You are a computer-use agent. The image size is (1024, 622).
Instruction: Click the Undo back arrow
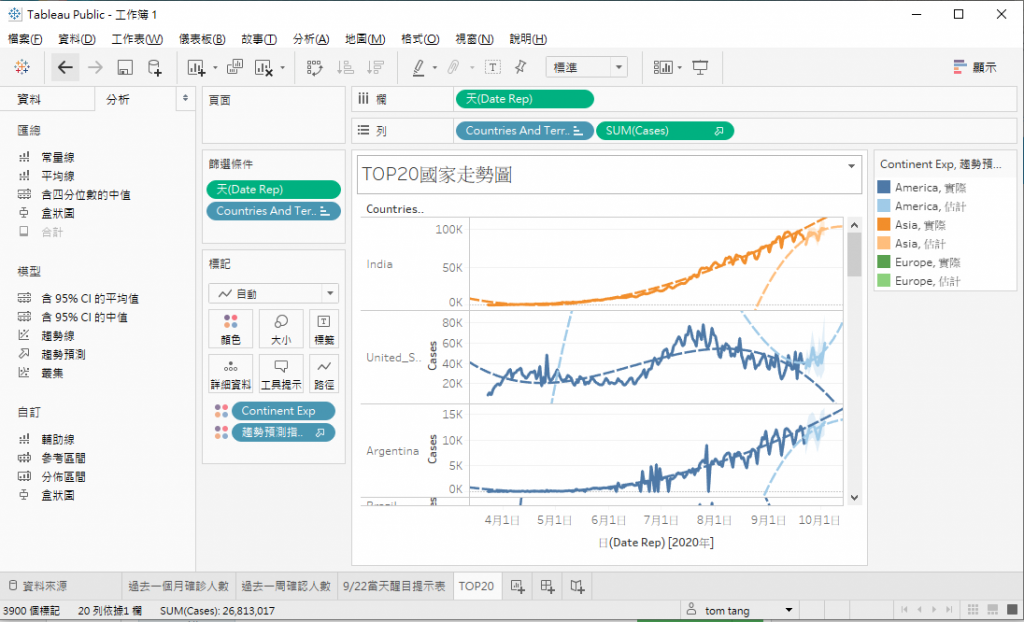coord(65,67)
